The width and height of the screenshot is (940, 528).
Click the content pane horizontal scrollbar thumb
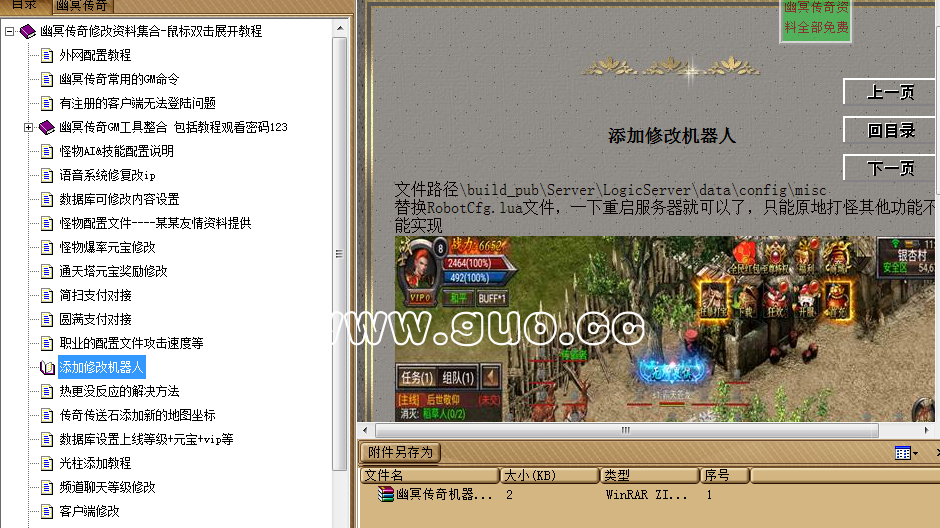coord(626,430)
